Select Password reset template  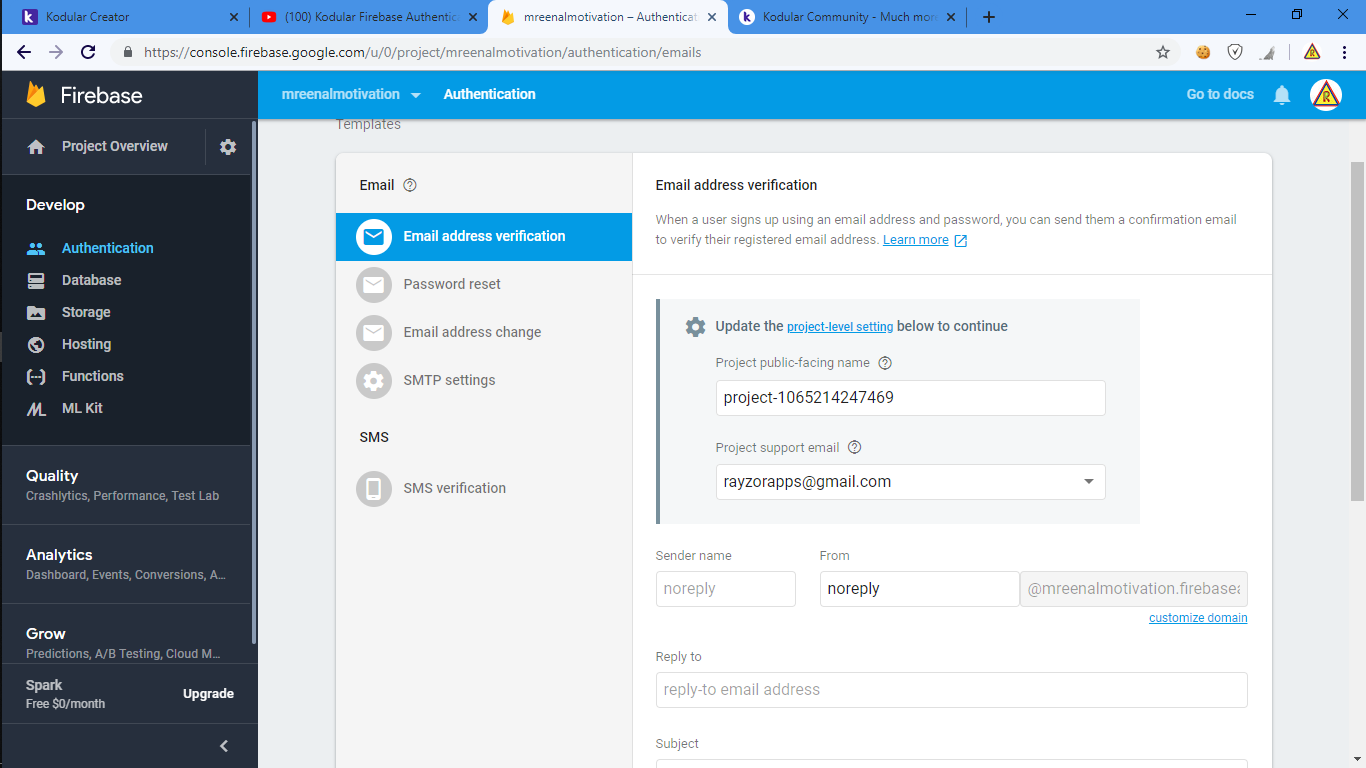(x=484, y=284)
